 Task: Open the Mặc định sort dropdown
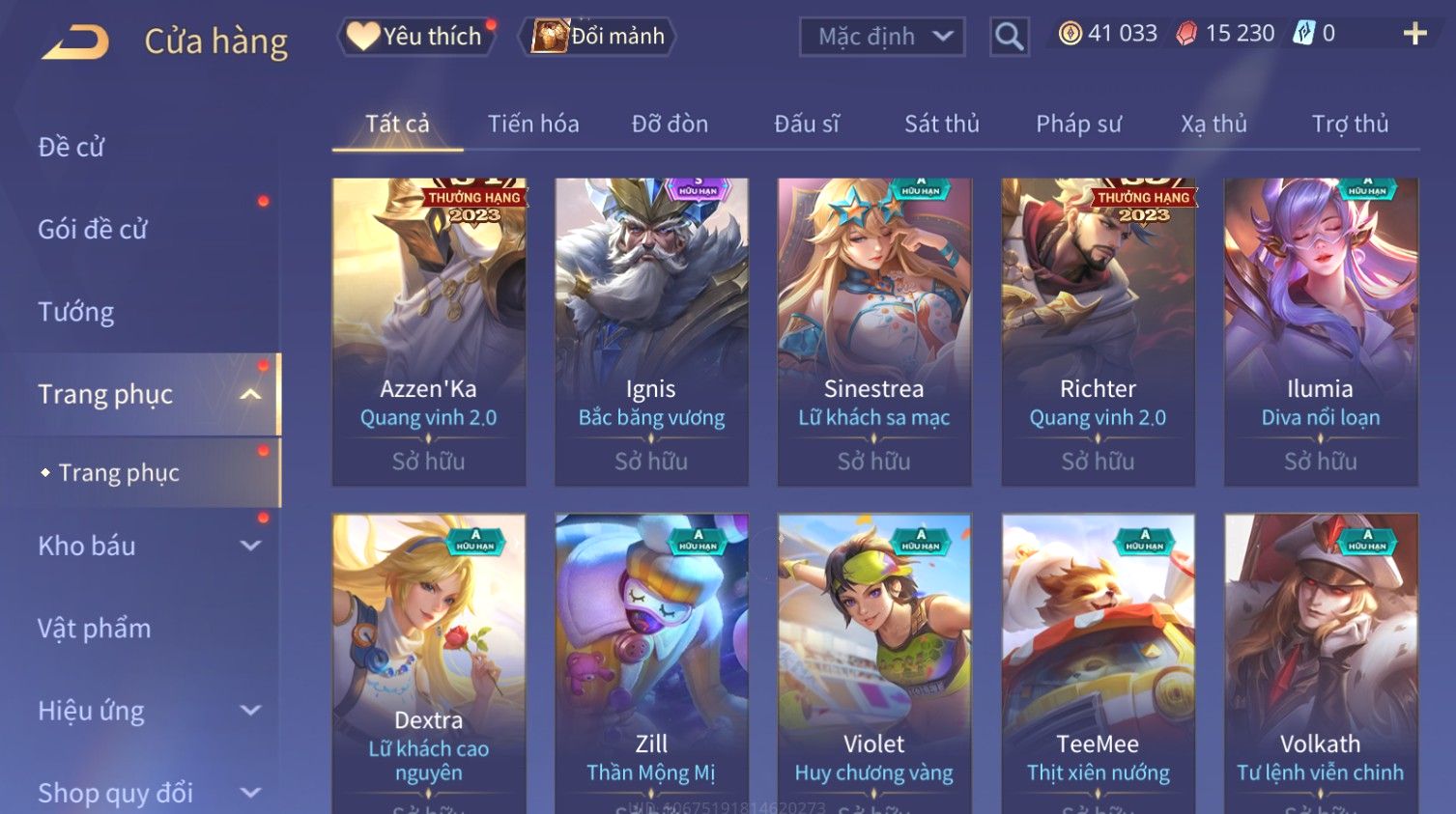pos(882,37)
